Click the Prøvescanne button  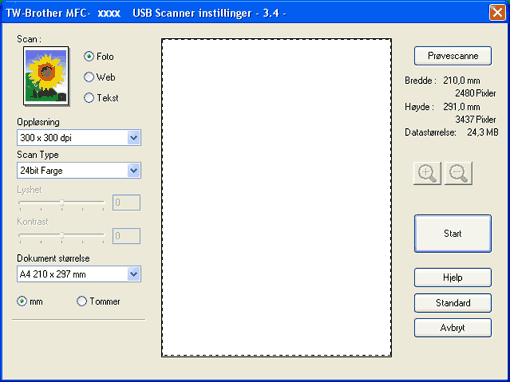(453, 56)
